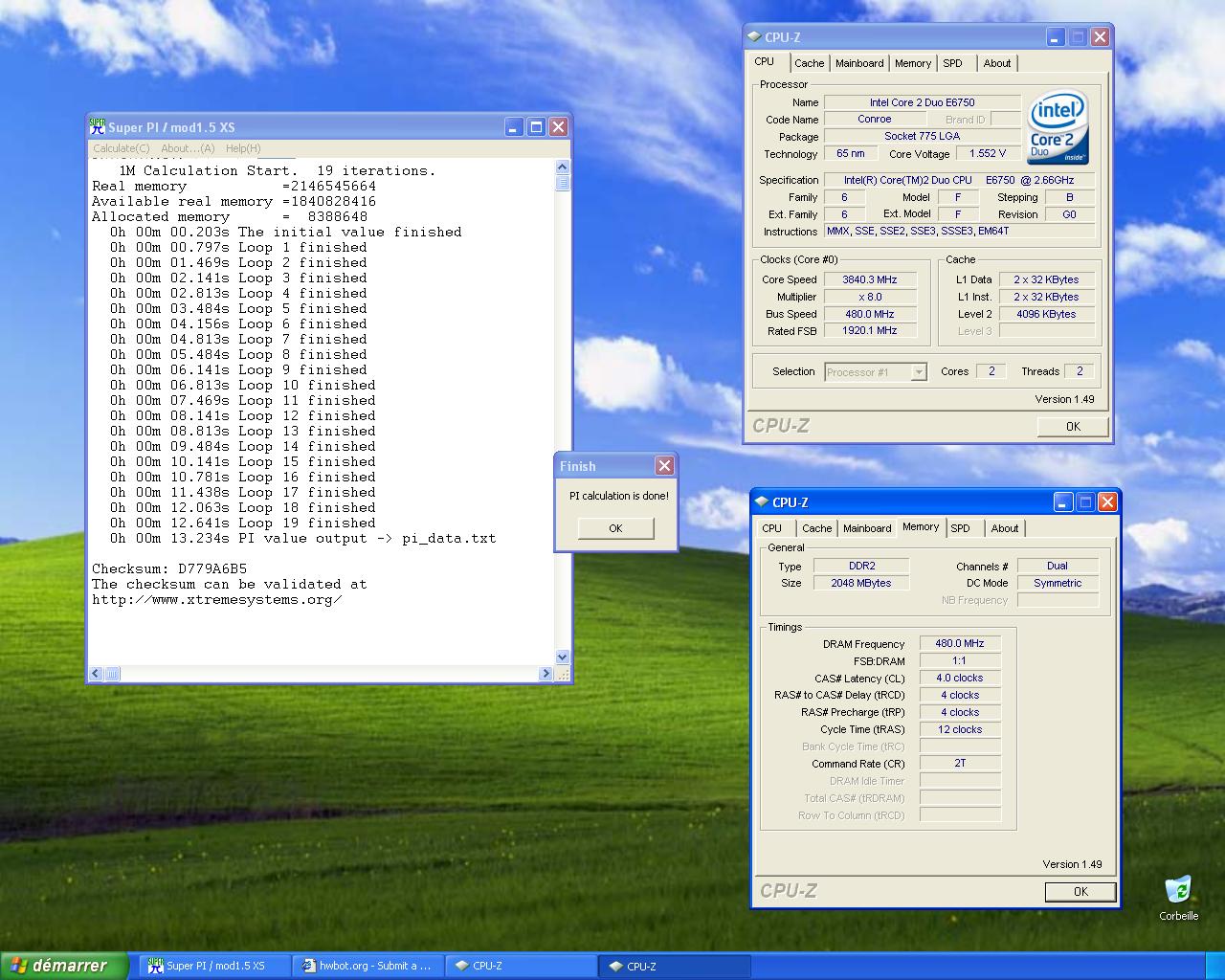Close the Finish dialog with X
1225x980 pixels.
pos(664,466)
